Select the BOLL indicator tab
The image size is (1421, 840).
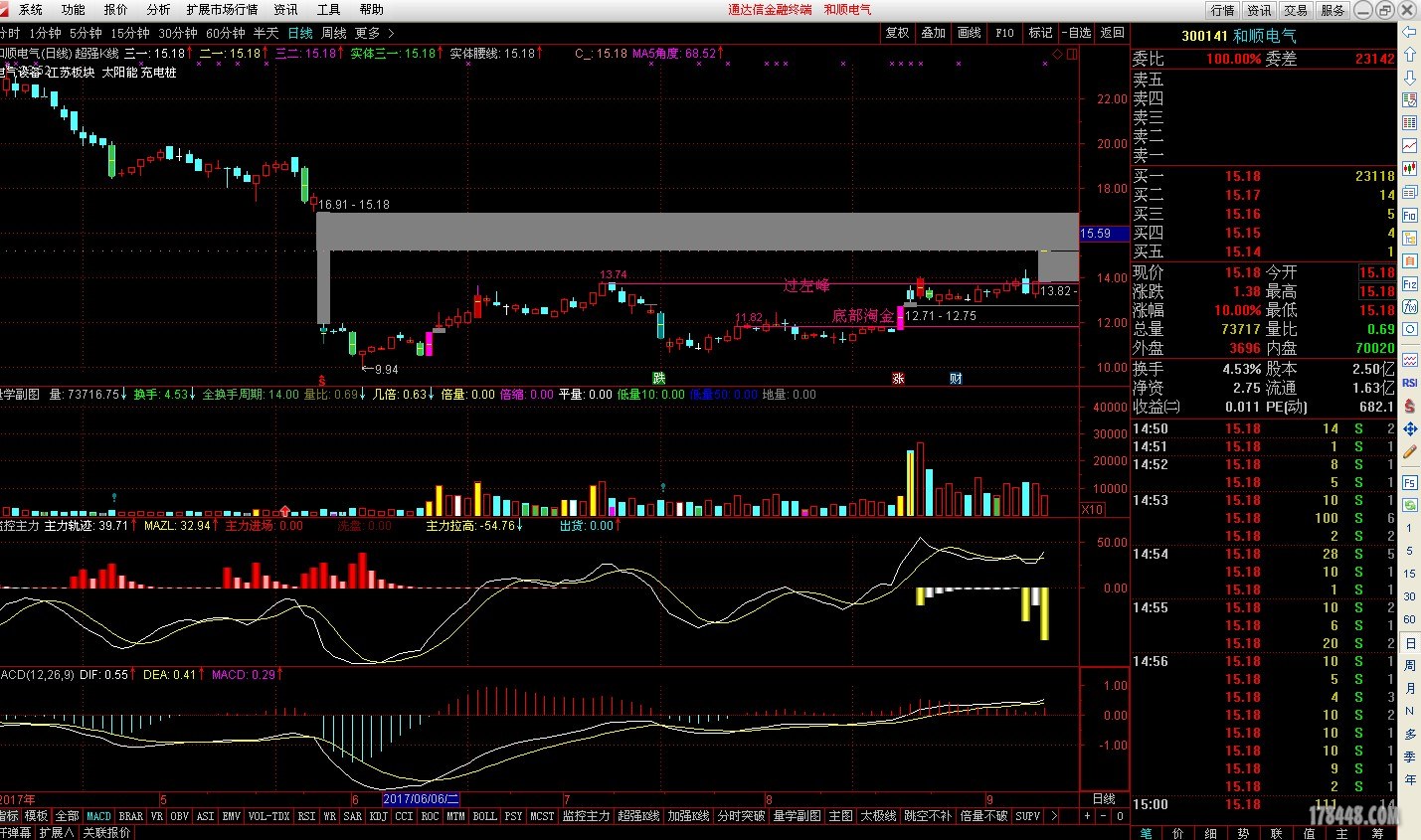(484, 816)
